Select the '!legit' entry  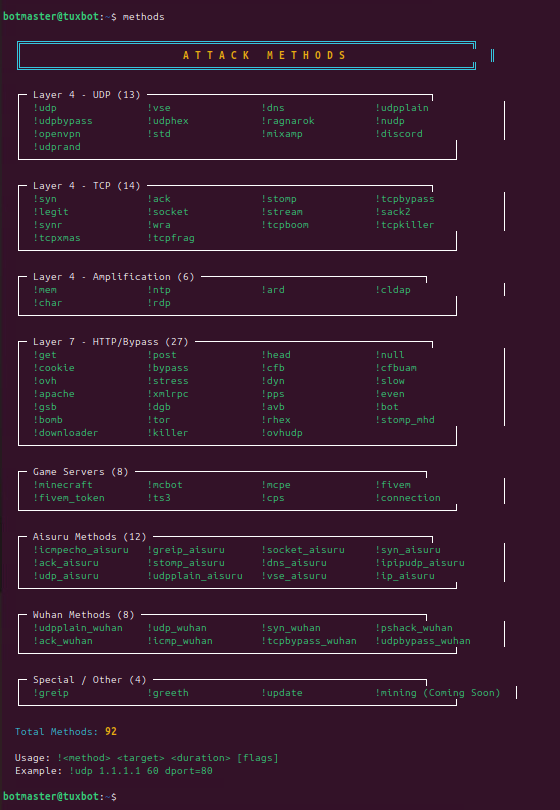coord(51,212)
